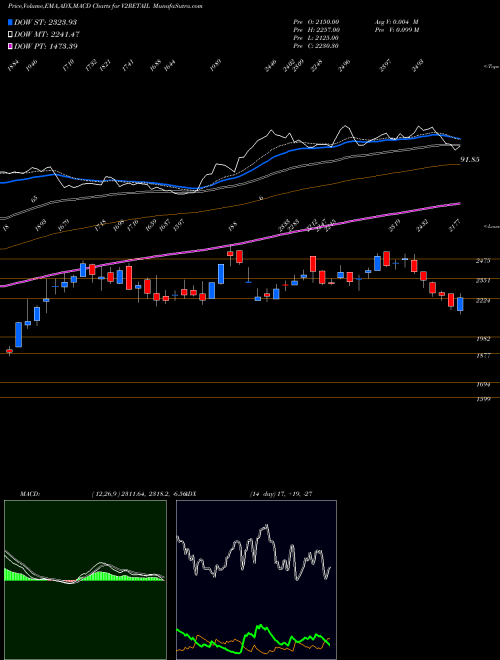Click the Pre L: 2125.00 value
The height and width of the screenshot is (660, 500).
pos(316,38)
